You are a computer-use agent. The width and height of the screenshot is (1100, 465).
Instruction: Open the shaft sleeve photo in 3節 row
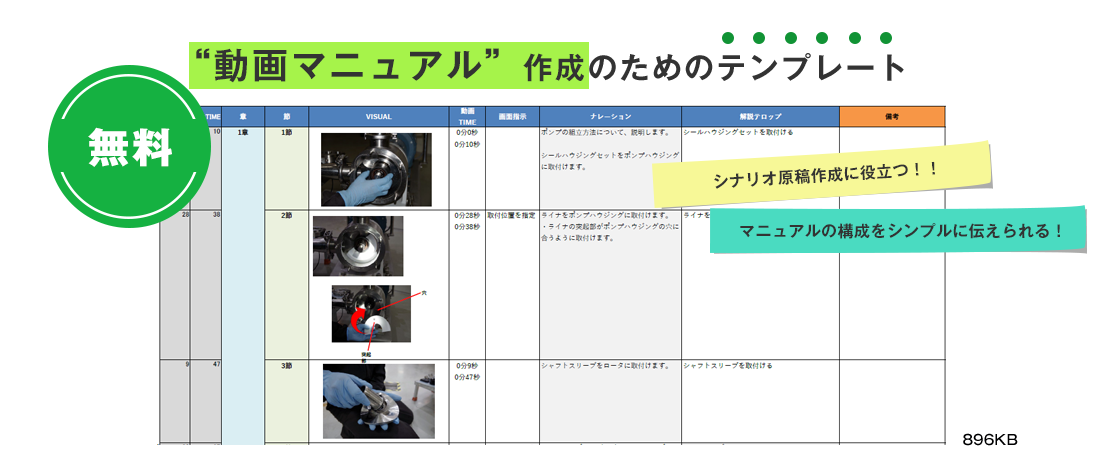[378, 400]
